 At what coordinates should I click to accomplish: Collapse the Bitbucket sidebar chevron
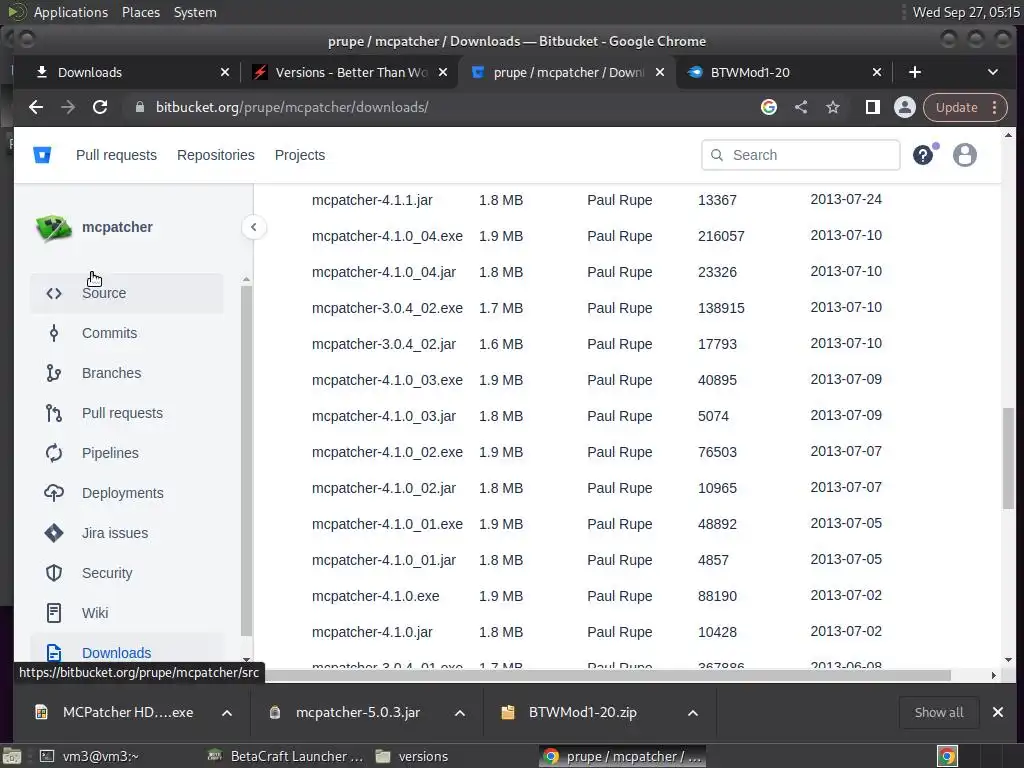pyautogui.click(x=253, y=227)
